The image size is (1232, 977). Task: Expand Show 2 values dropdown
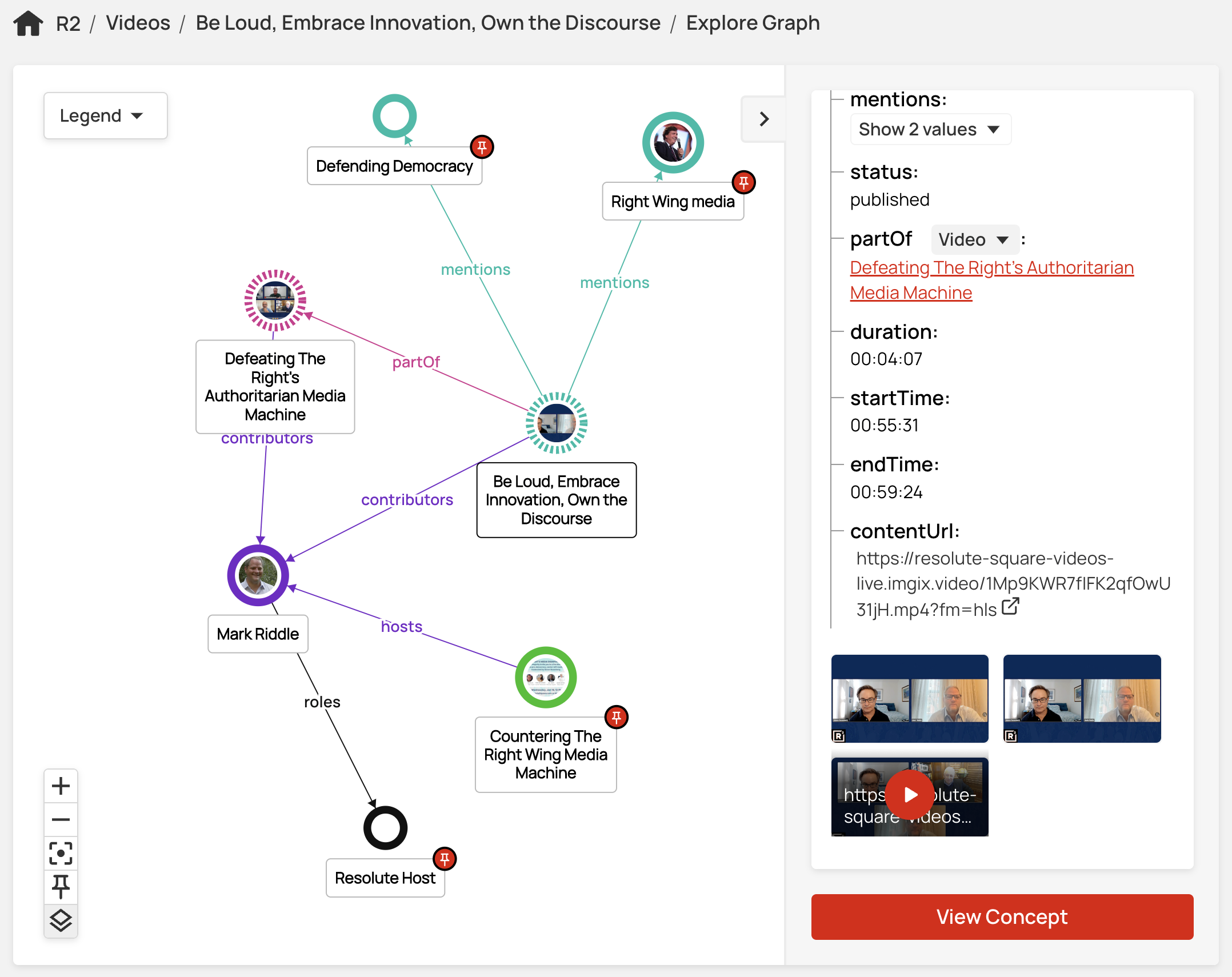[x=930, y=130]
